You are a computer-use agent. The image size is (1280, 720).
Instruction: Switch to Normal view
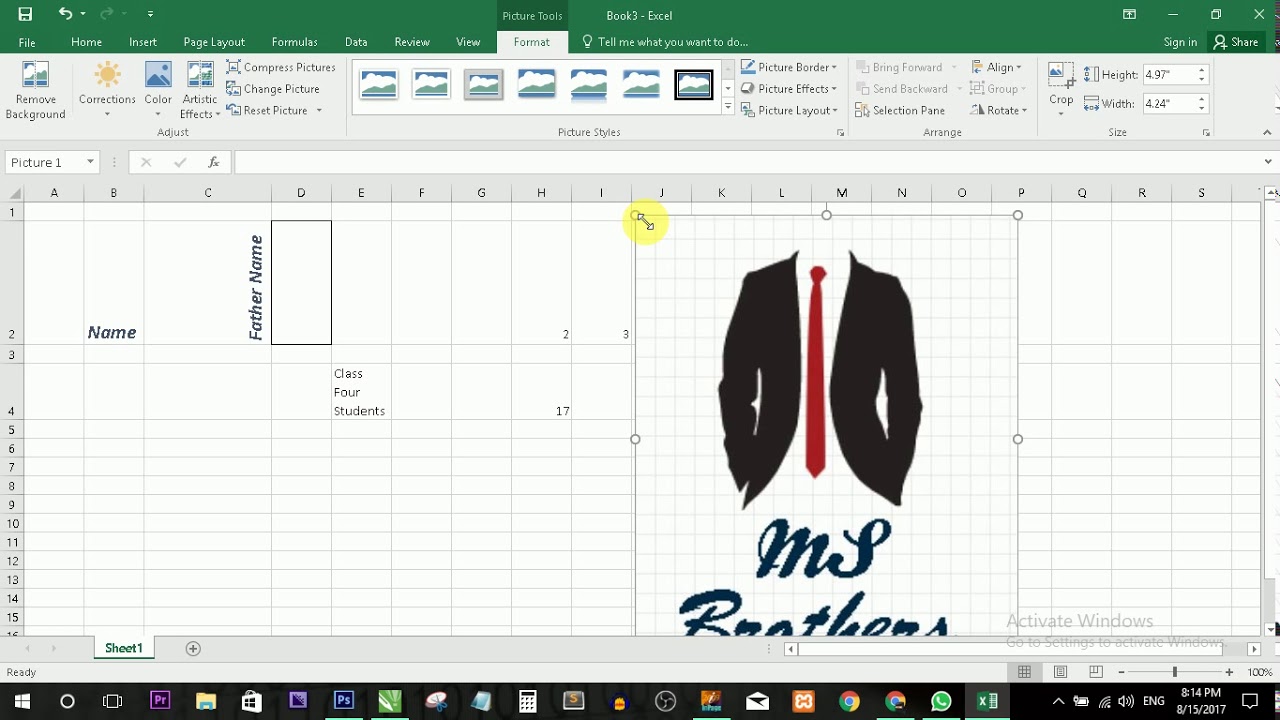point(1024,672)
